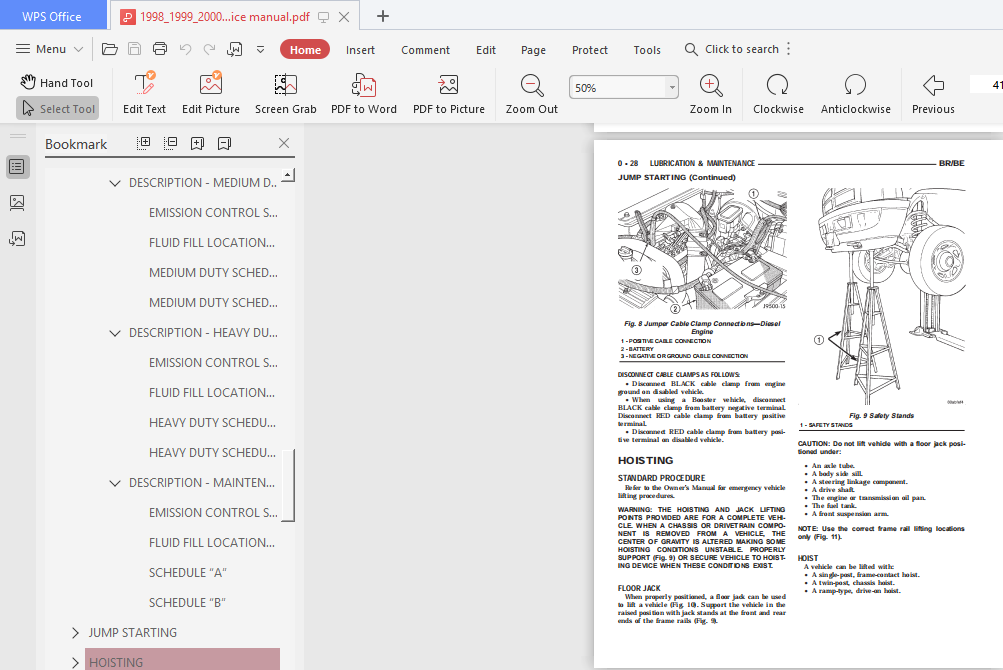Open the first MEDIUM DUTY SCHED... bookmark
This screenshot has height=670, width=1003.
click(x=213, y=273)
